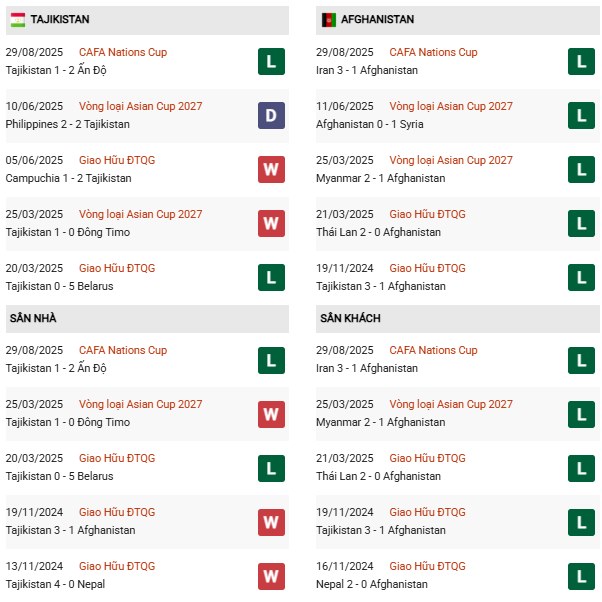The image size is (602, 602).
Task: Click the W badge for Tajikistan 4-0 Nepal
Action: click(x=270, y=575)
